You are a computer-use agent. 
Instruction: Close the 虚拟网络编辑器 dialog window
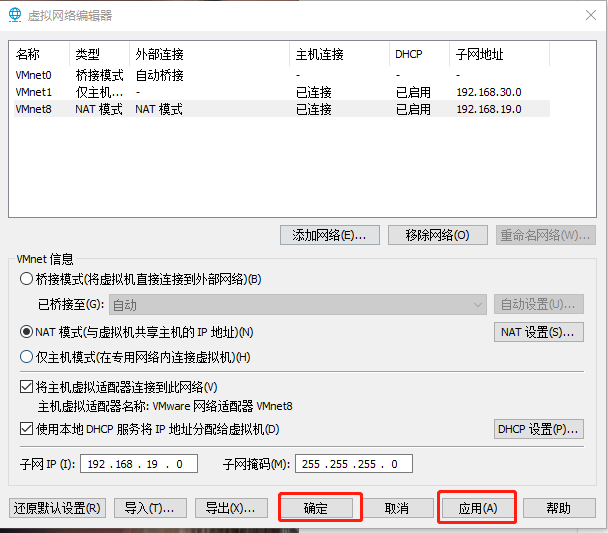587,15
